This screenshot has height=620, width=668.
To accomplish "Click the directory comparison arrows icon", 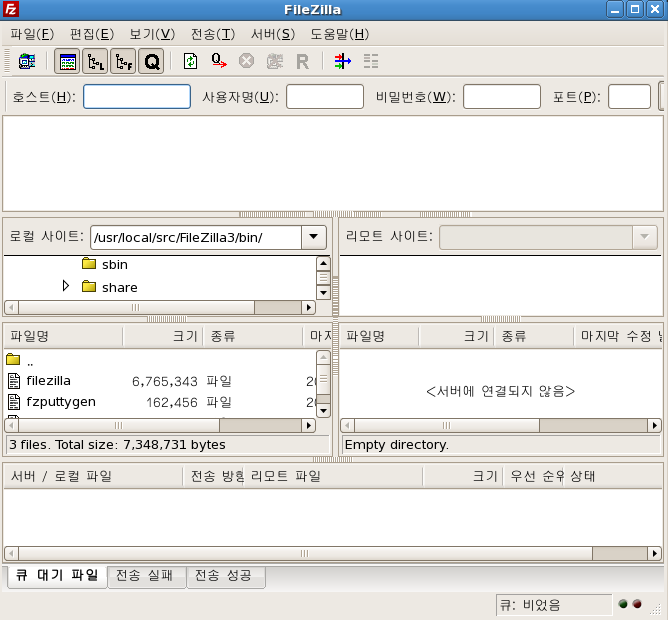I will [x=343, y=61].
